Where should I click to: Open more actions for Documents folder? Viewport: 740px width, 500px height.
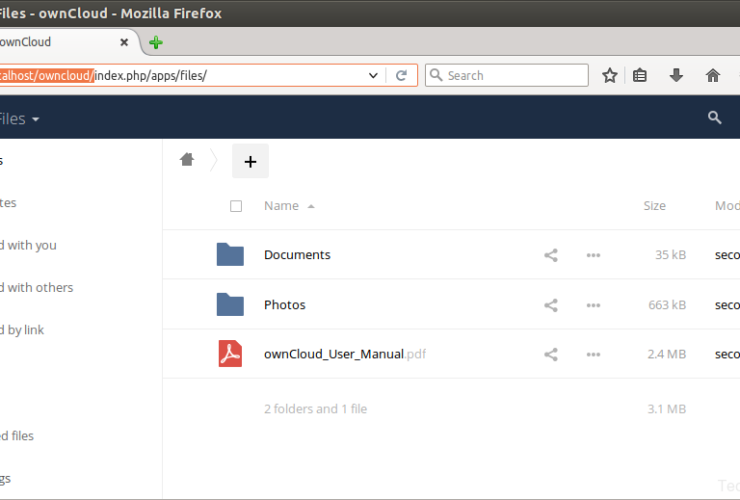(593, 255)
